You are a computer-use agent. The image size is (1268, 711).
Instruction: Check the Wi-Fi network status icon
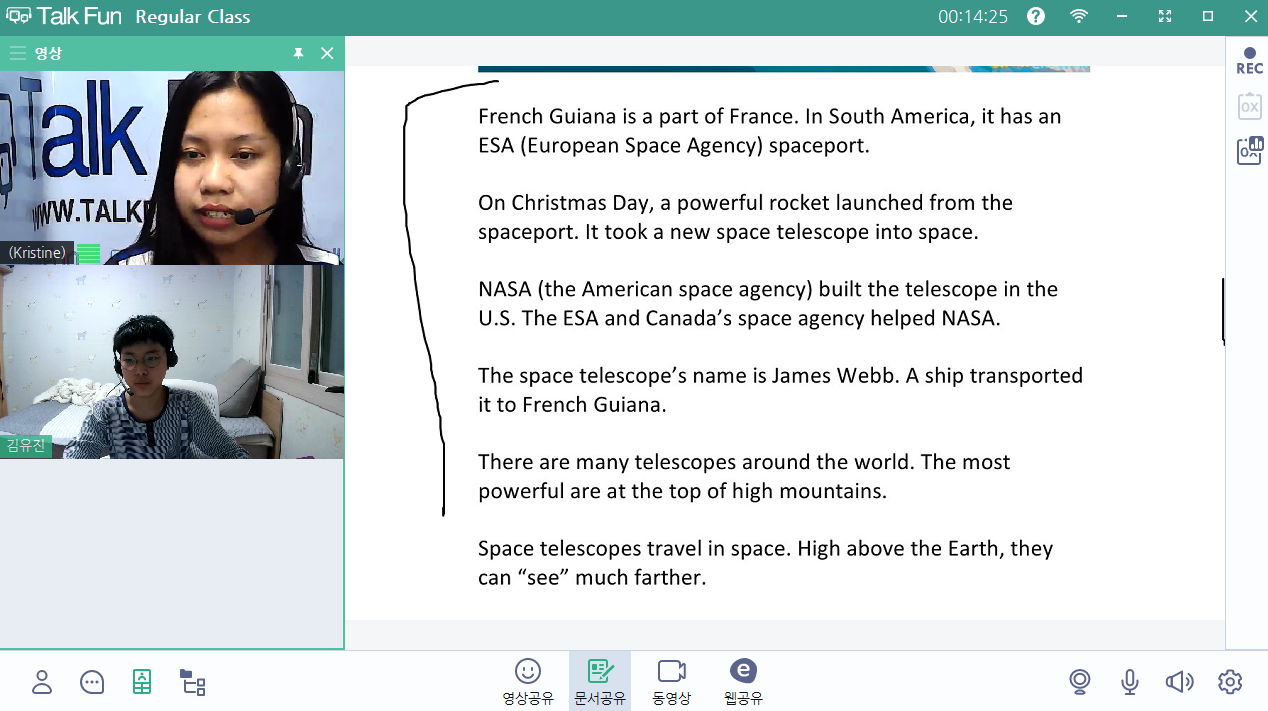click(x=1078, y=17)
